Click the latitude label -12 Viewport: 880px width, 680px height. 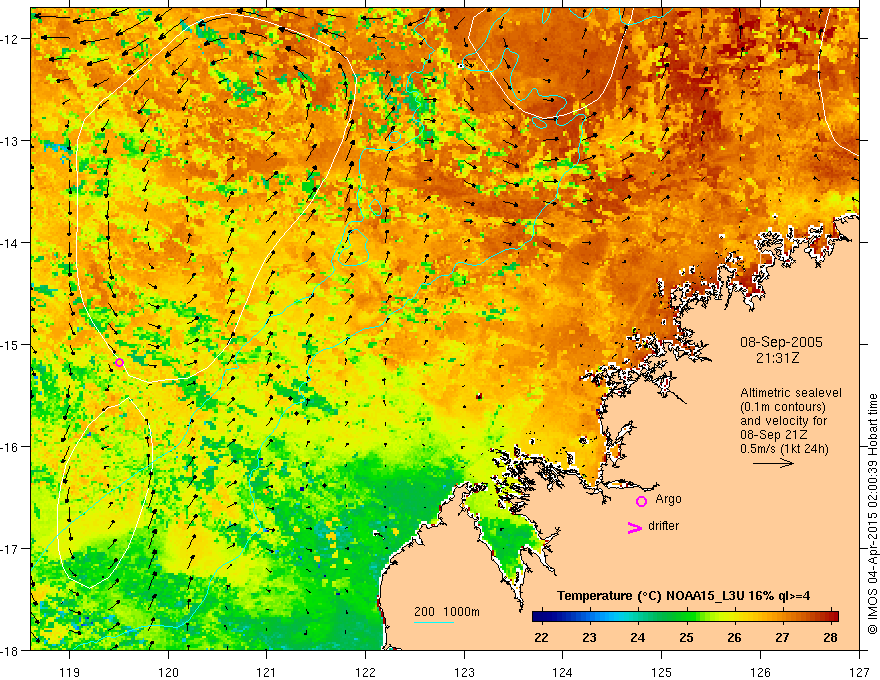(12, 39)
